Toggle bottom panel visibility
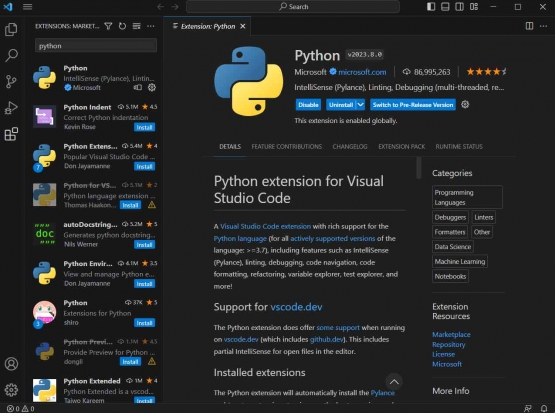This screenshot has height=413, width=555. click(x=445, y=7)
